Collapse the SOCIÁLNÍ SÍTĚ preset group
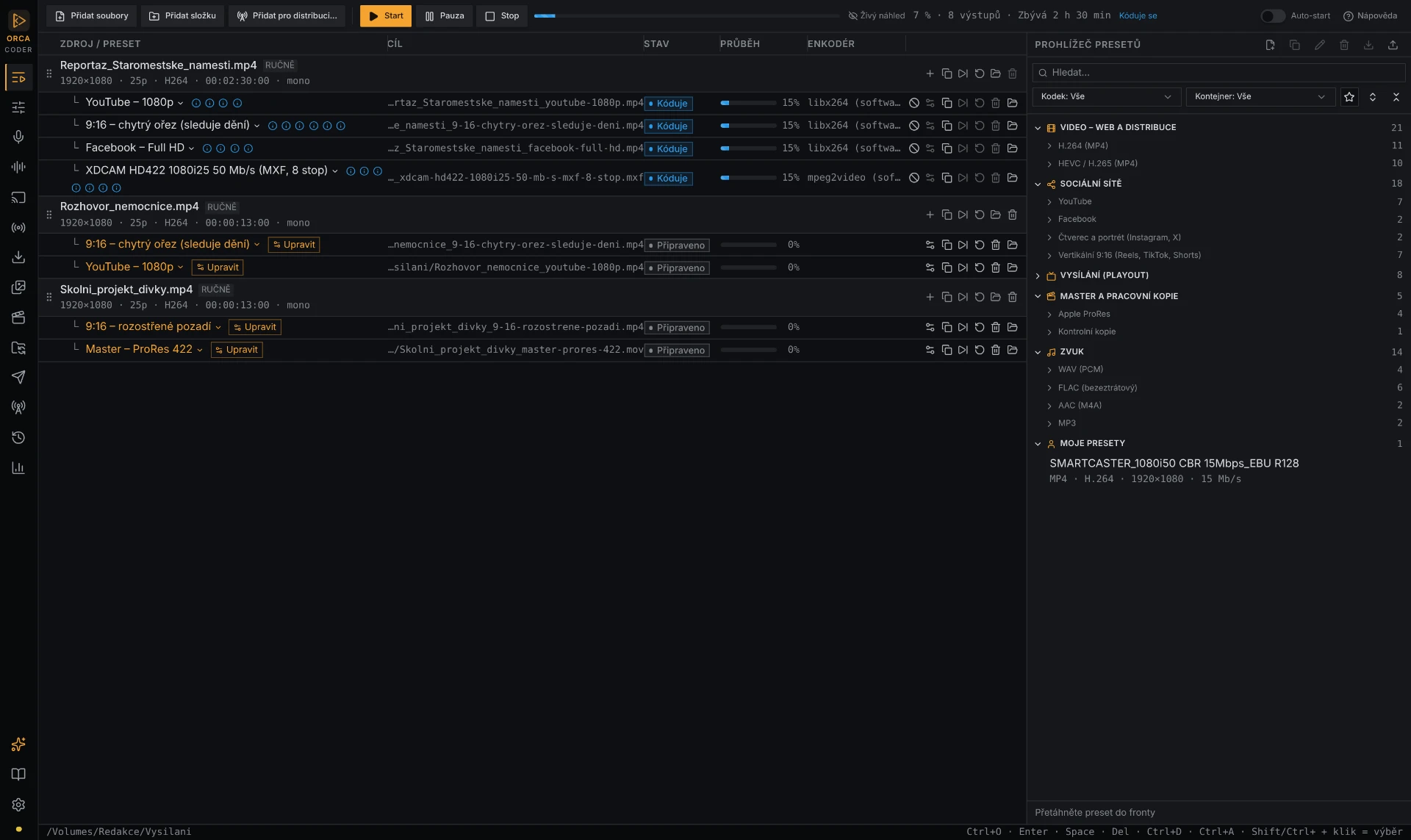The image size is (1411, 840). pos(1038,184)
